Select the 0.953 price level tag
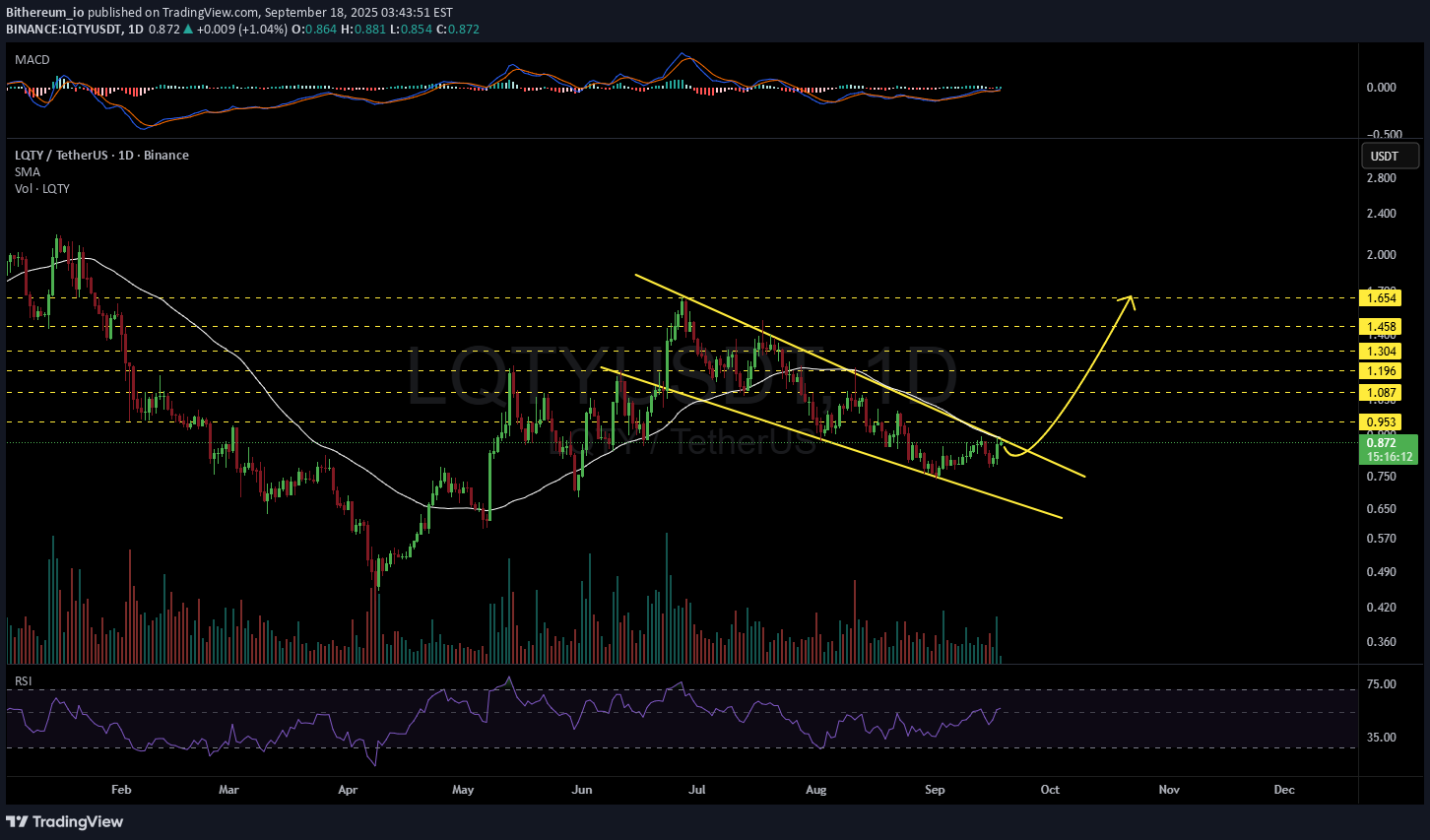1430x840 pixels. [x=1379, y=422]
